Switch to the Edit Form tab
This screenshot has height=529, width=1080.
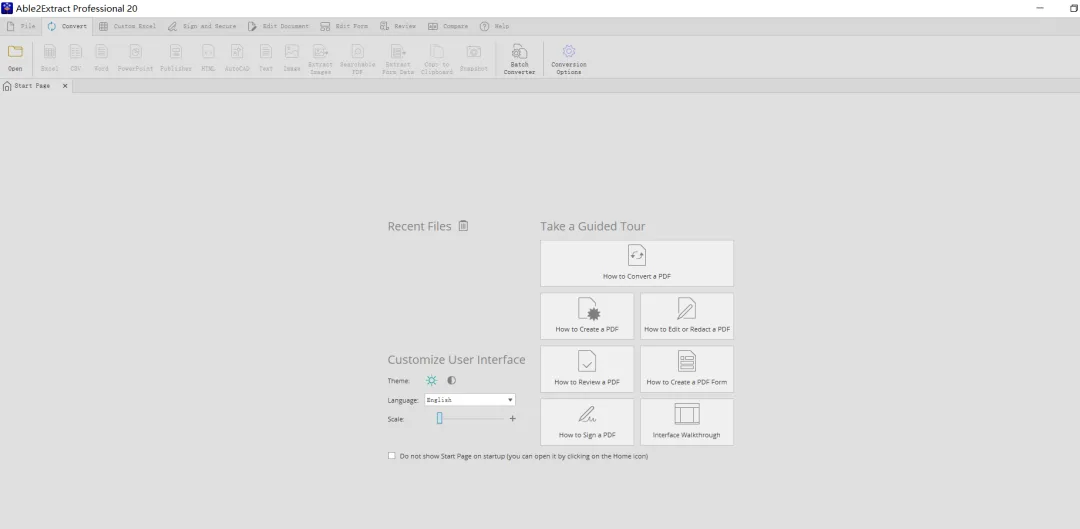coord(344,26)
